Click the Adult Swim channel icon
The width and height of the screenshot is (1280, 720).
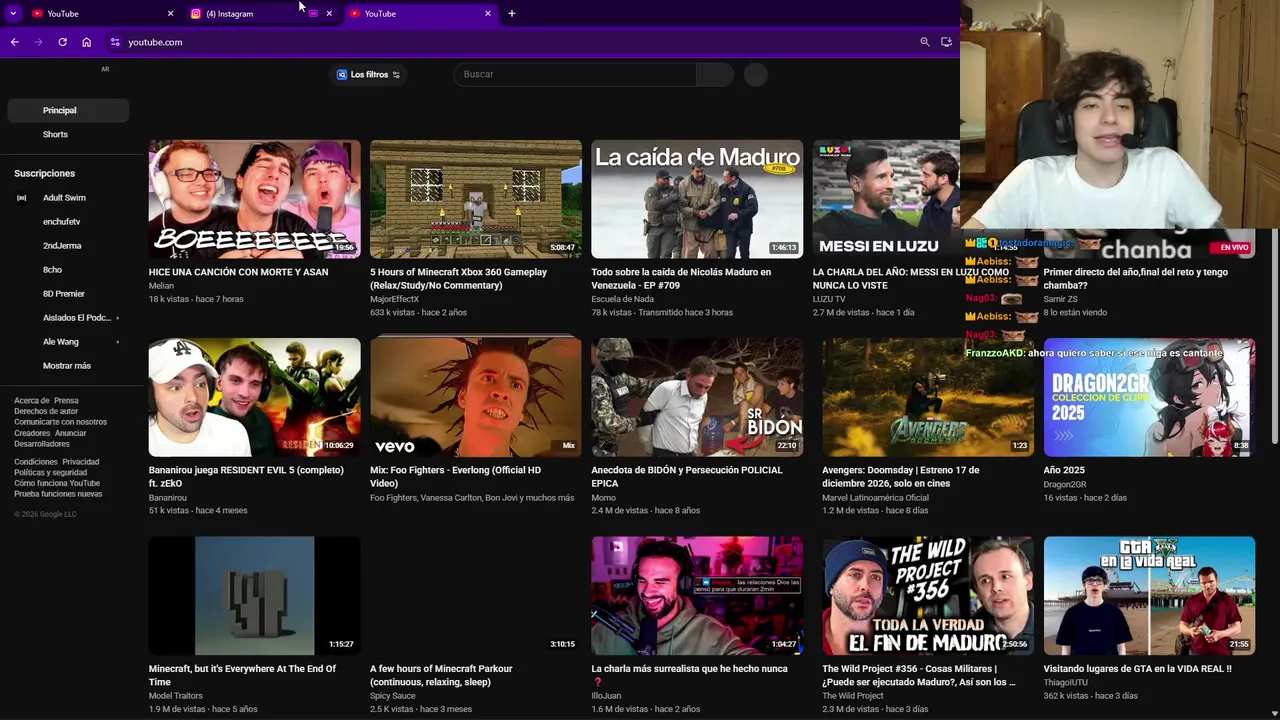(22, 198)
